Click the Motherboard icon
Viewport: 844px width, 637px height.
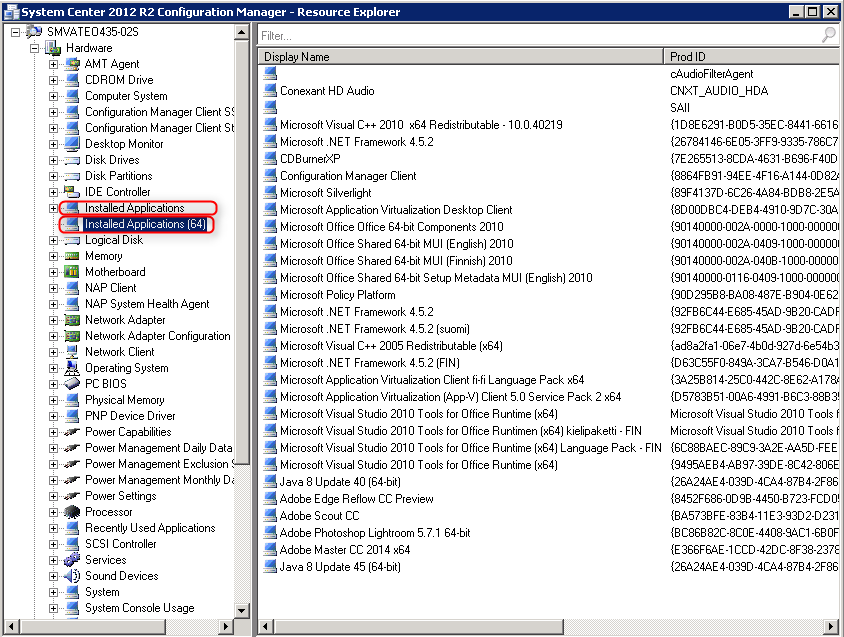(x=72, y=272)
